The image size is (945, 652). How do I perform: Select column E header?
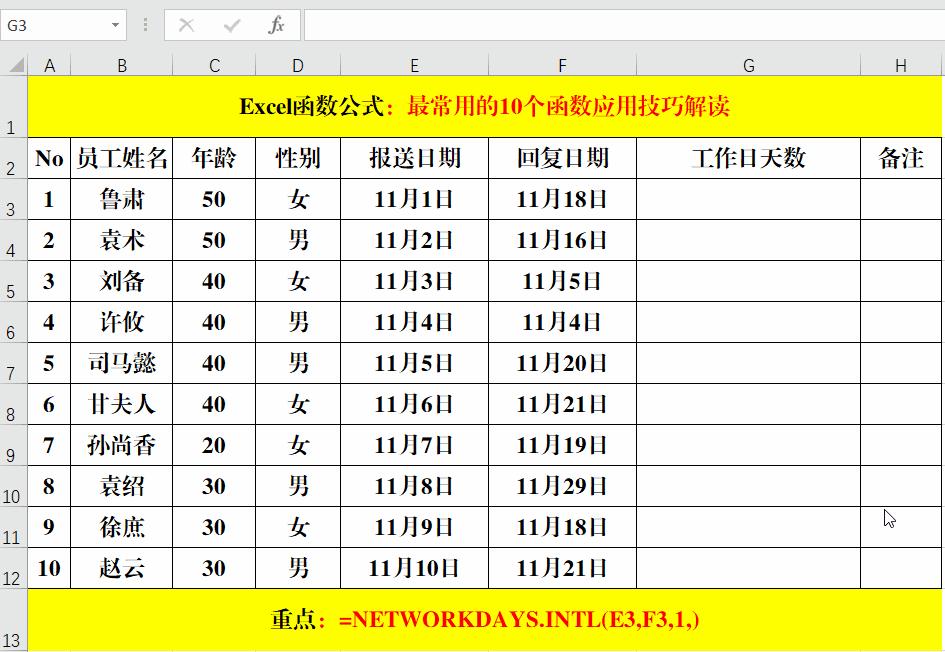point(414,64)
